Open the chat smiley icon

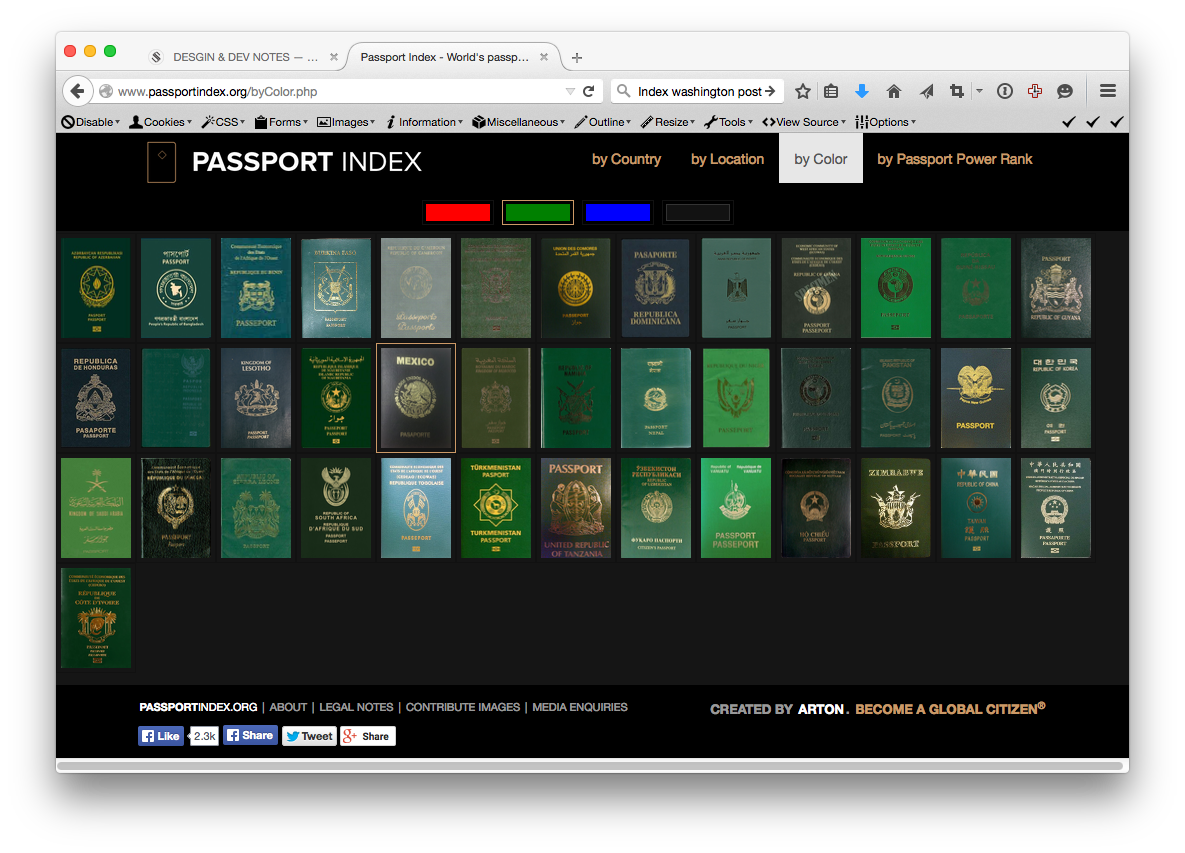(1065, 91)
